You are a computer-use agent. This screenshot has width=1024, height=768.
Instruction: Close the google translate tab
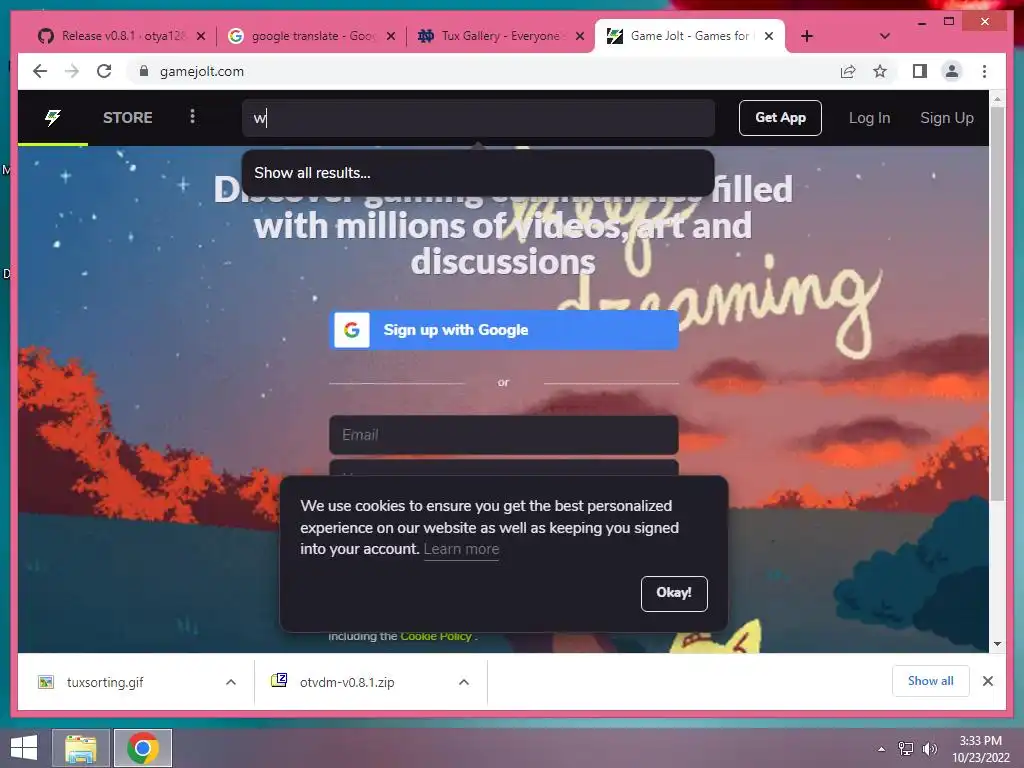391,36
